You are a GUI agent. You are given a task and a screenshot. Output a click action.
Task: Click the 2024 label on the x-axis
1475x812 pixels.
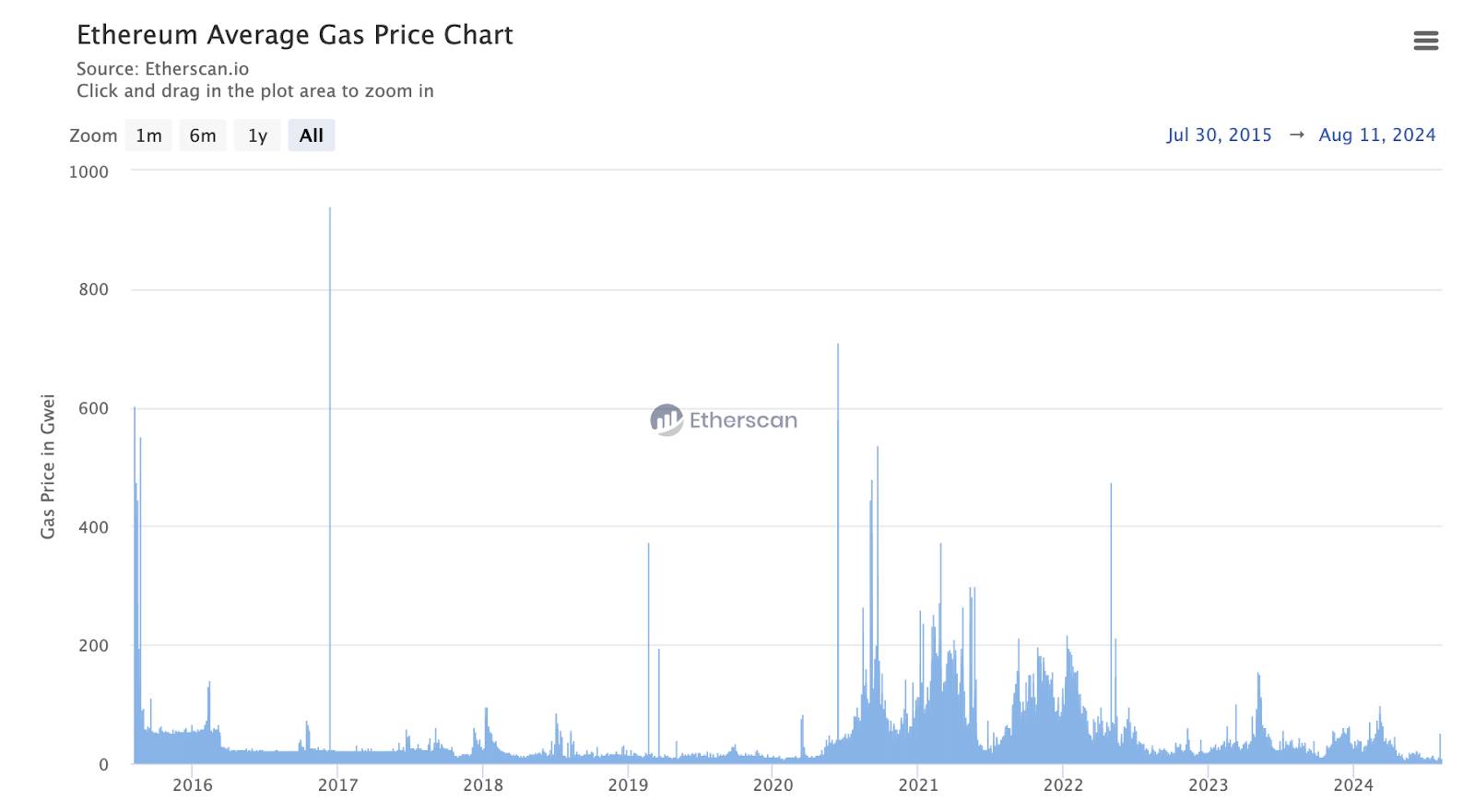click(x=1353, y=785)
